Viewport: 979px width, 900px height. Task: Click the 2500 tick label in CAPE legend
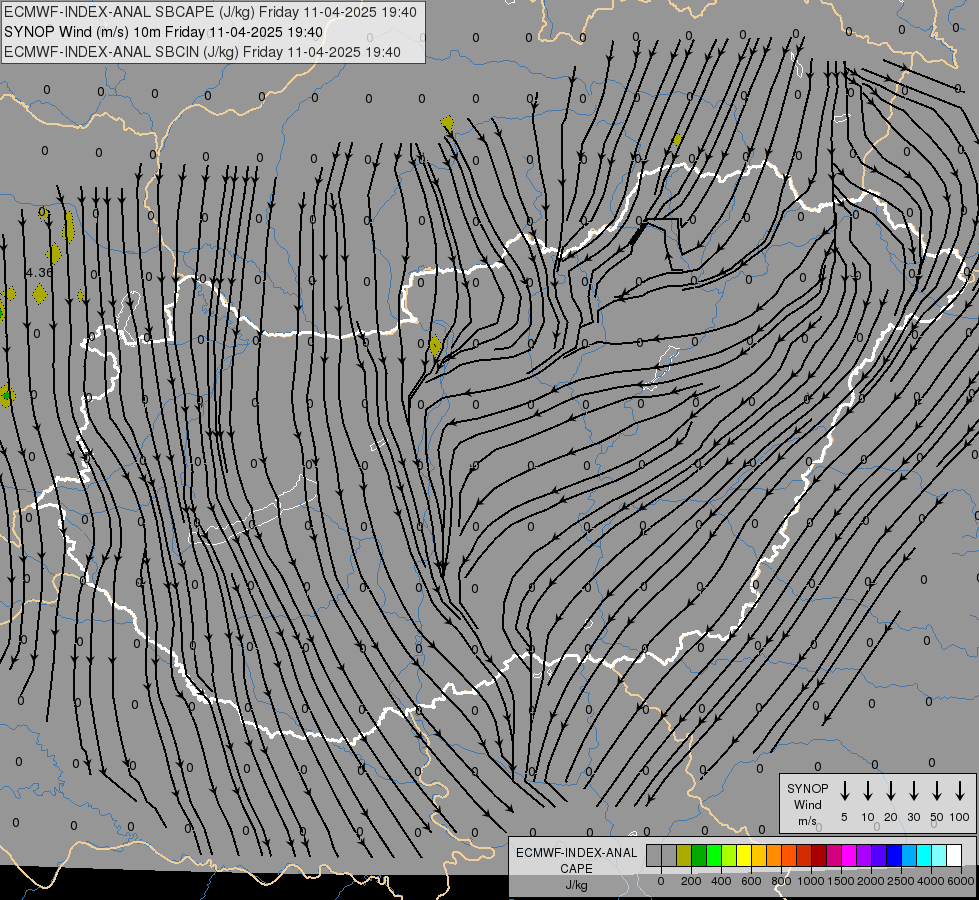tap(901, 881)
